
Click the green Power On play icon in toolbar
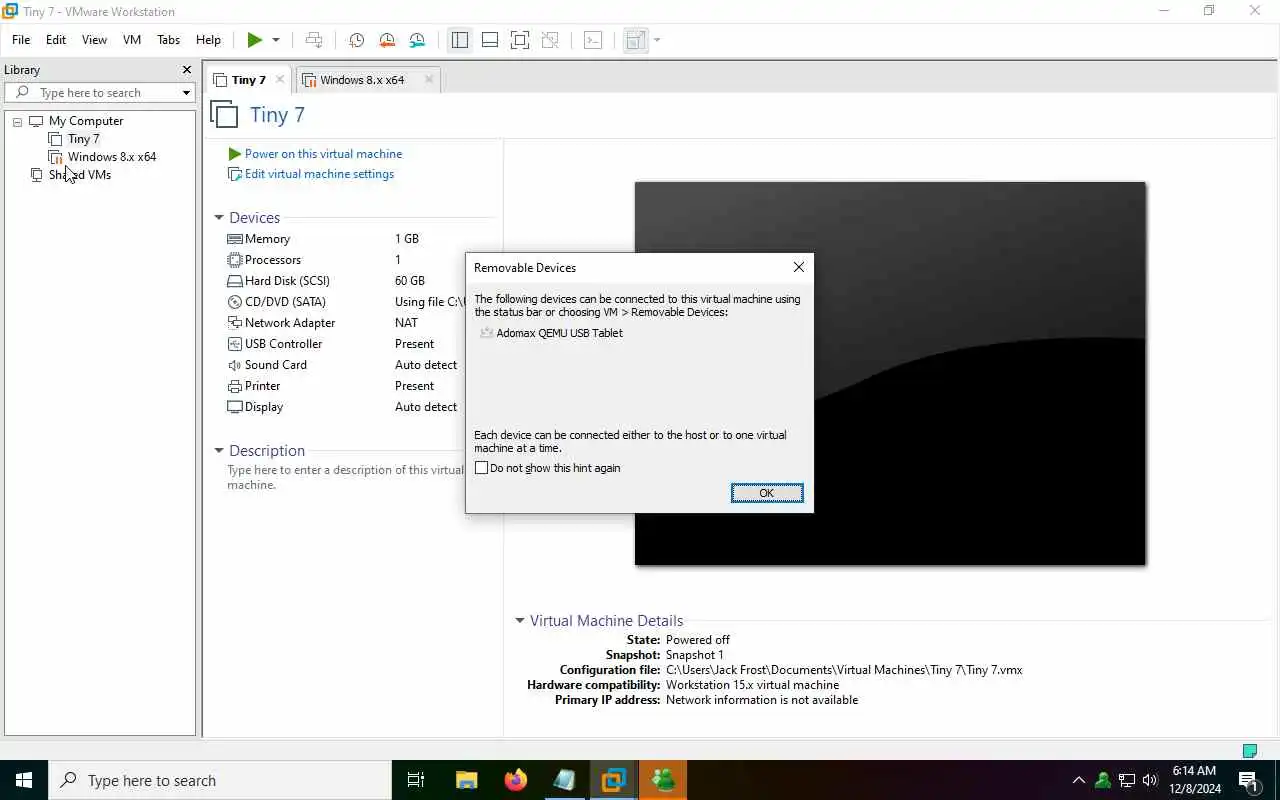pyautogui.click(x=255, y=40)
